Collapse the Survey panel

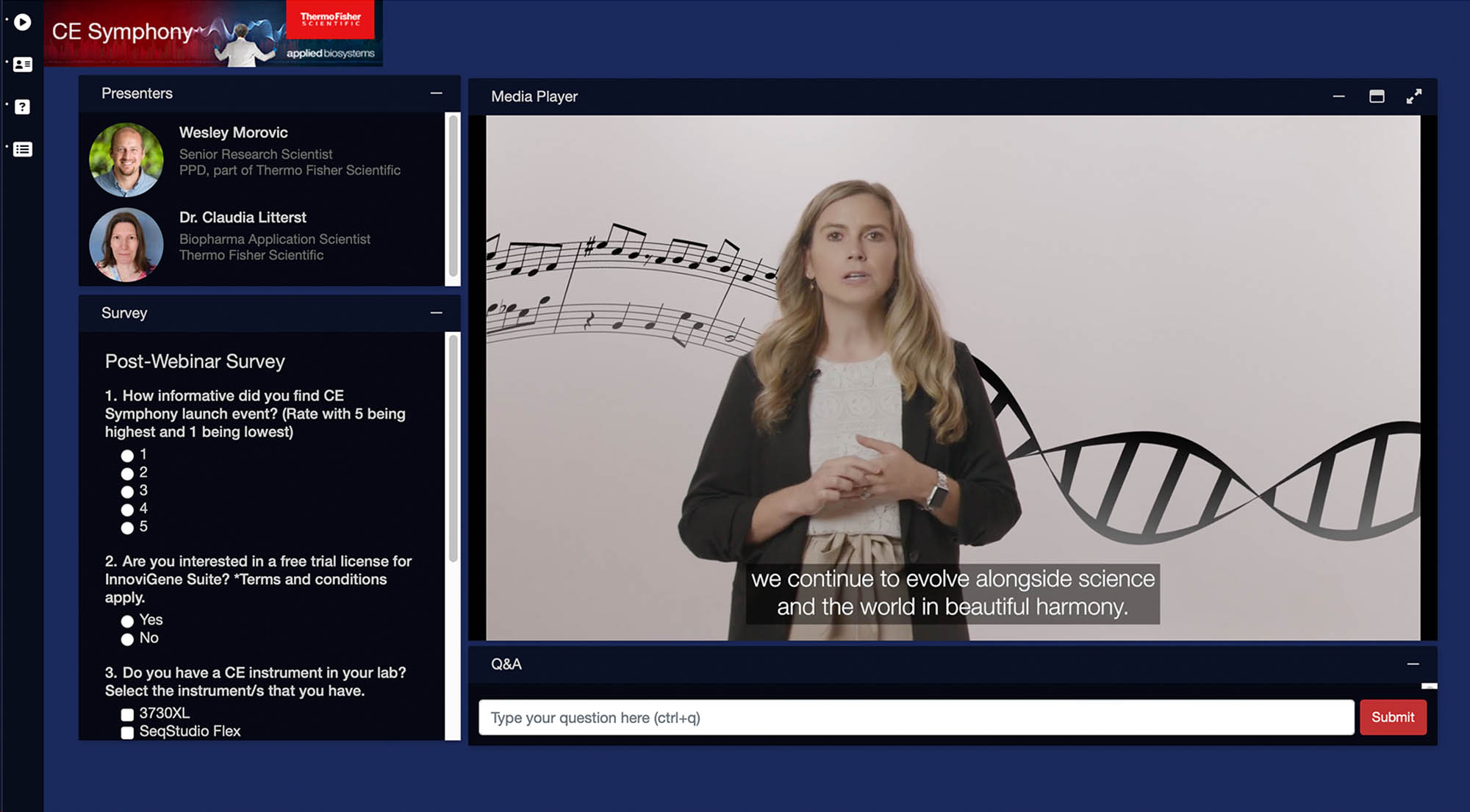coord(436,313)
